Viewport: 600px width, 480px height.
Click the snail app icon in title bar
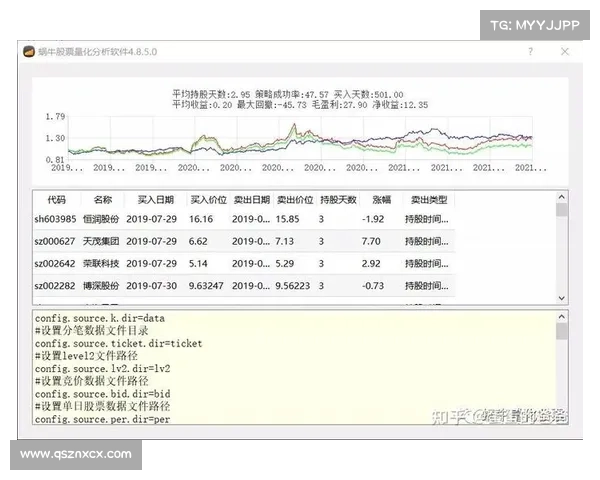29,52
